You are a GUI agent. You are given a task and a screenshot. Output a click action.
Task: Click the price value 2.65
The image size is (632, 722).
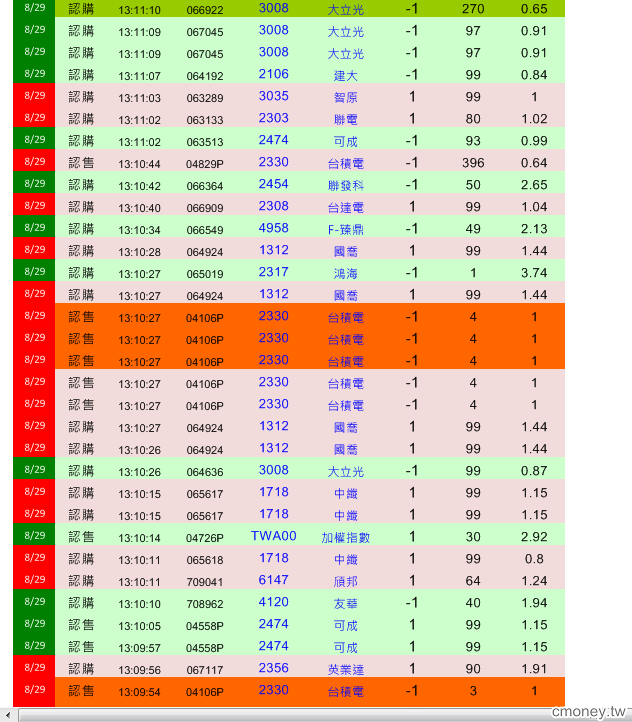(534, 185)
